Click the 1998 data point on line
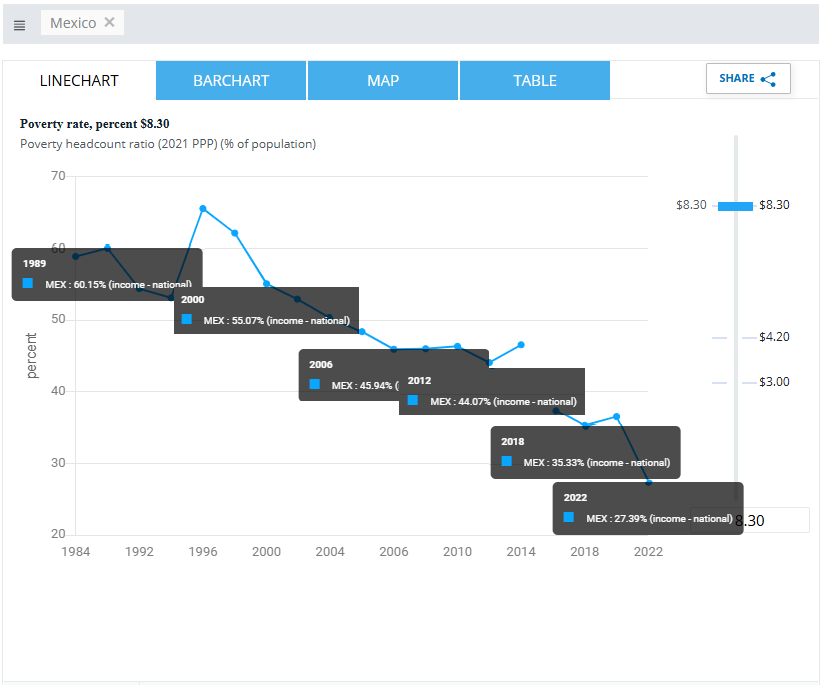Screen dimensions: 825x685 (x=235, y=233)
